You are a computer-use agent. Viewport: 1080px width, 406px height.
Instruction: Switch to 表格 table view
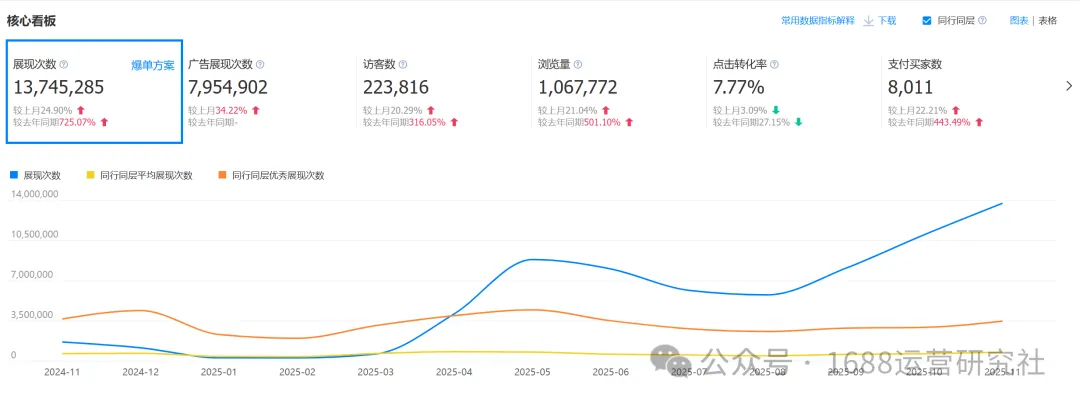pyautogui.click(x=1047, y=20)
